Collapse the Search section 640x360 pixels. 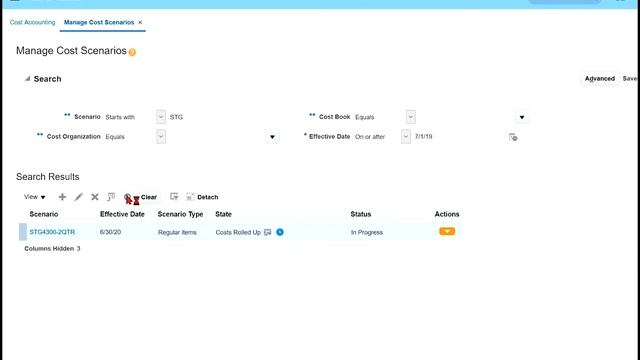pyautogui.click(x=27, y=79)
